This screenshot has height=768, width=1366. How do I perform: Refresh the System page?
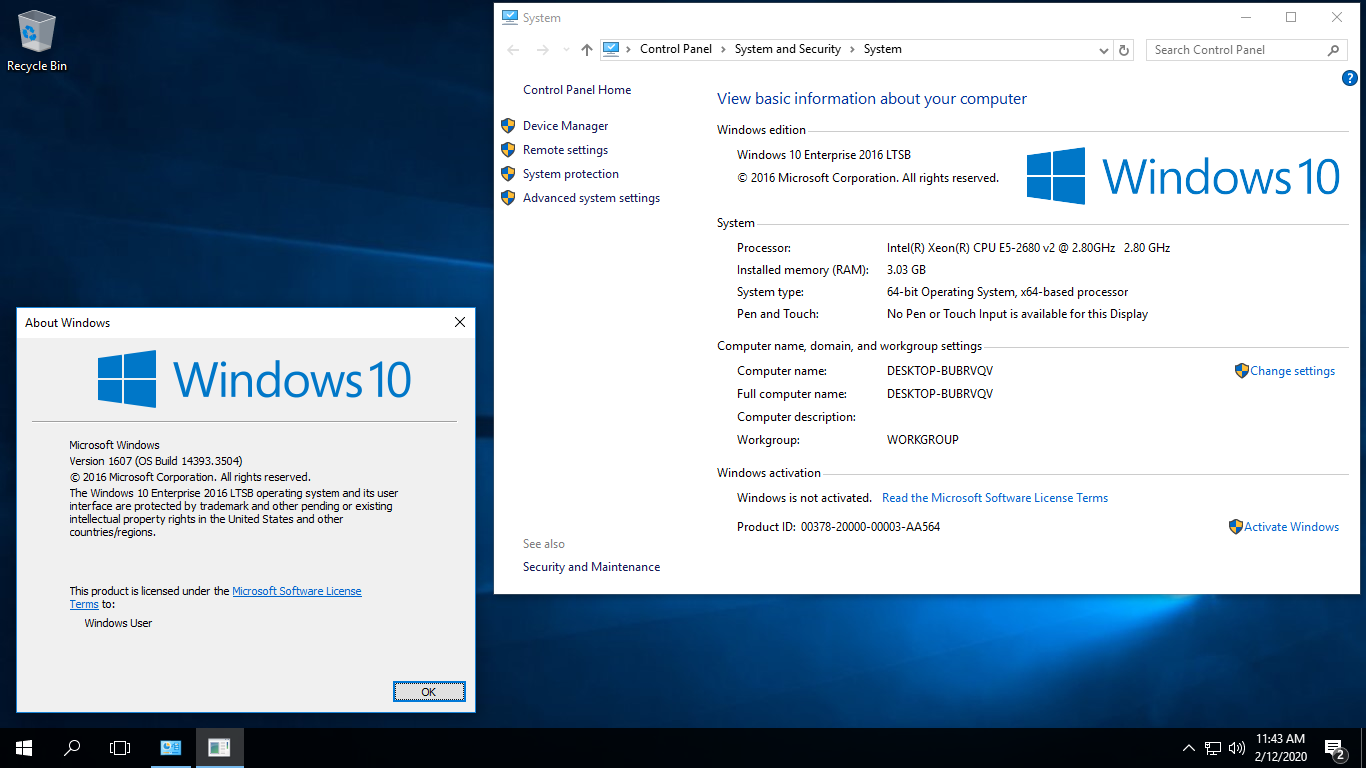[1124, 50]
